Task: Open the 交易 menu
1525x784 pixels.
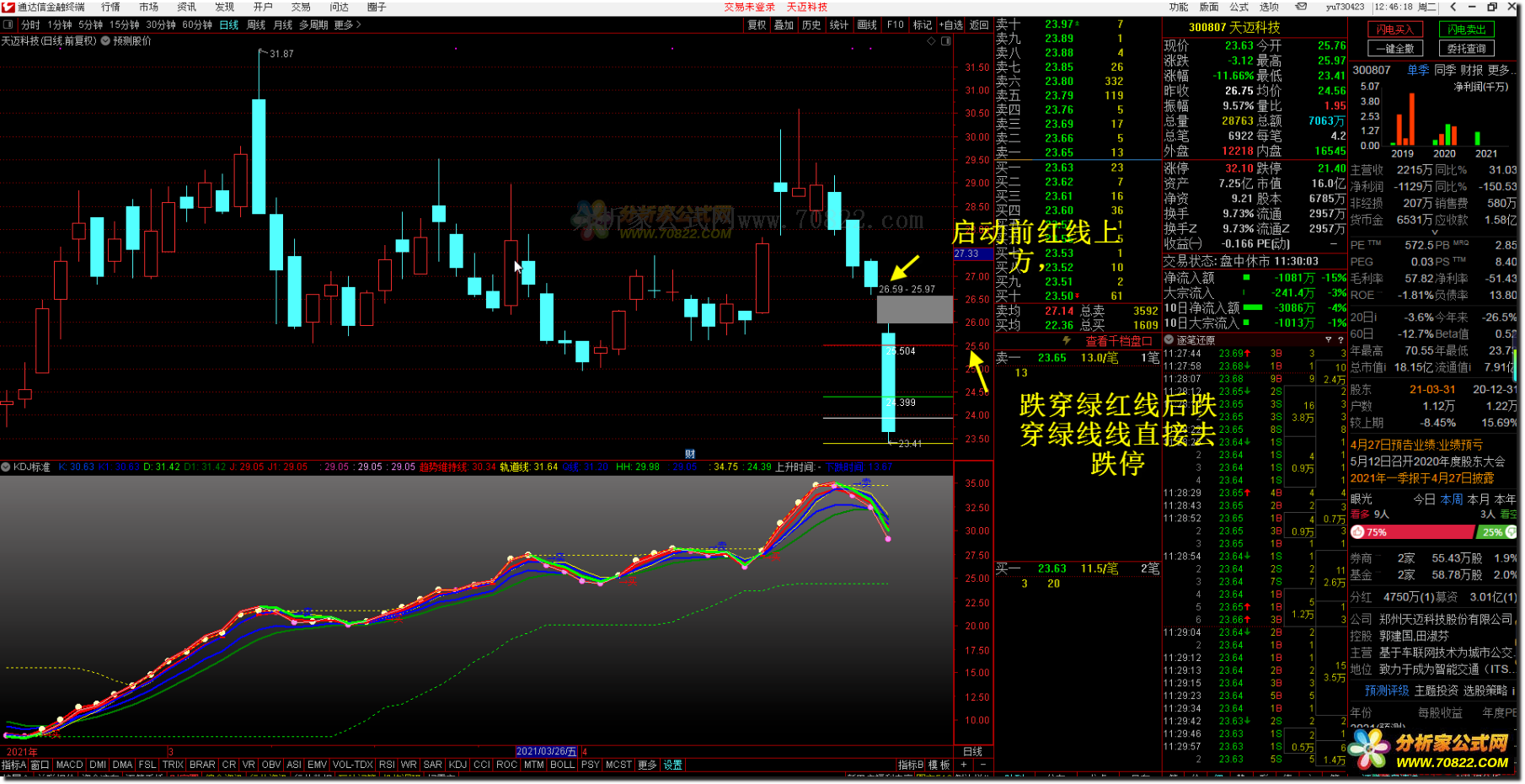Action: click(x=301, y=7)
